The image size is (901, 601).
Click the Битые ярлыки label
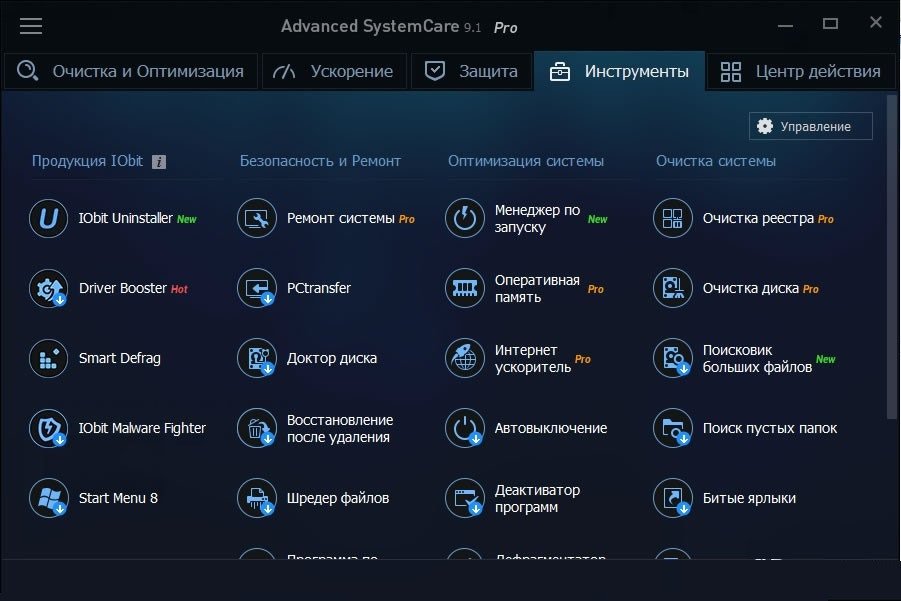pos(749,498)
